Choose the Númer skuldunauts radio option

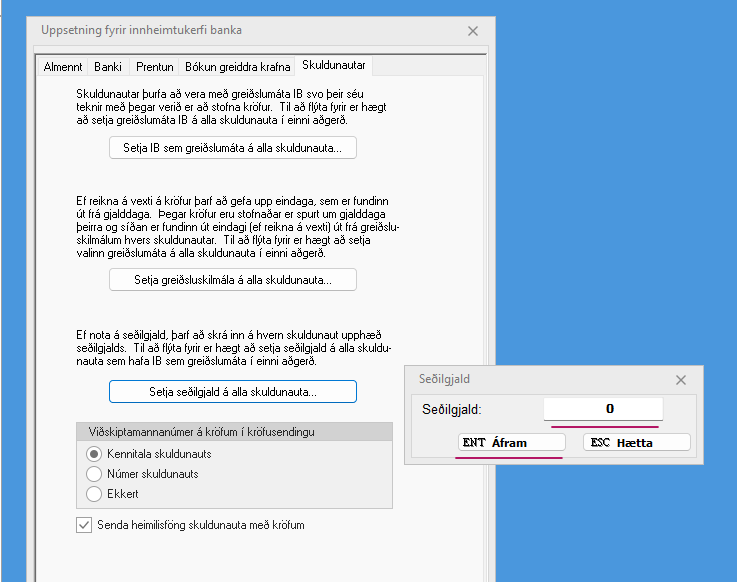[96, 474]
